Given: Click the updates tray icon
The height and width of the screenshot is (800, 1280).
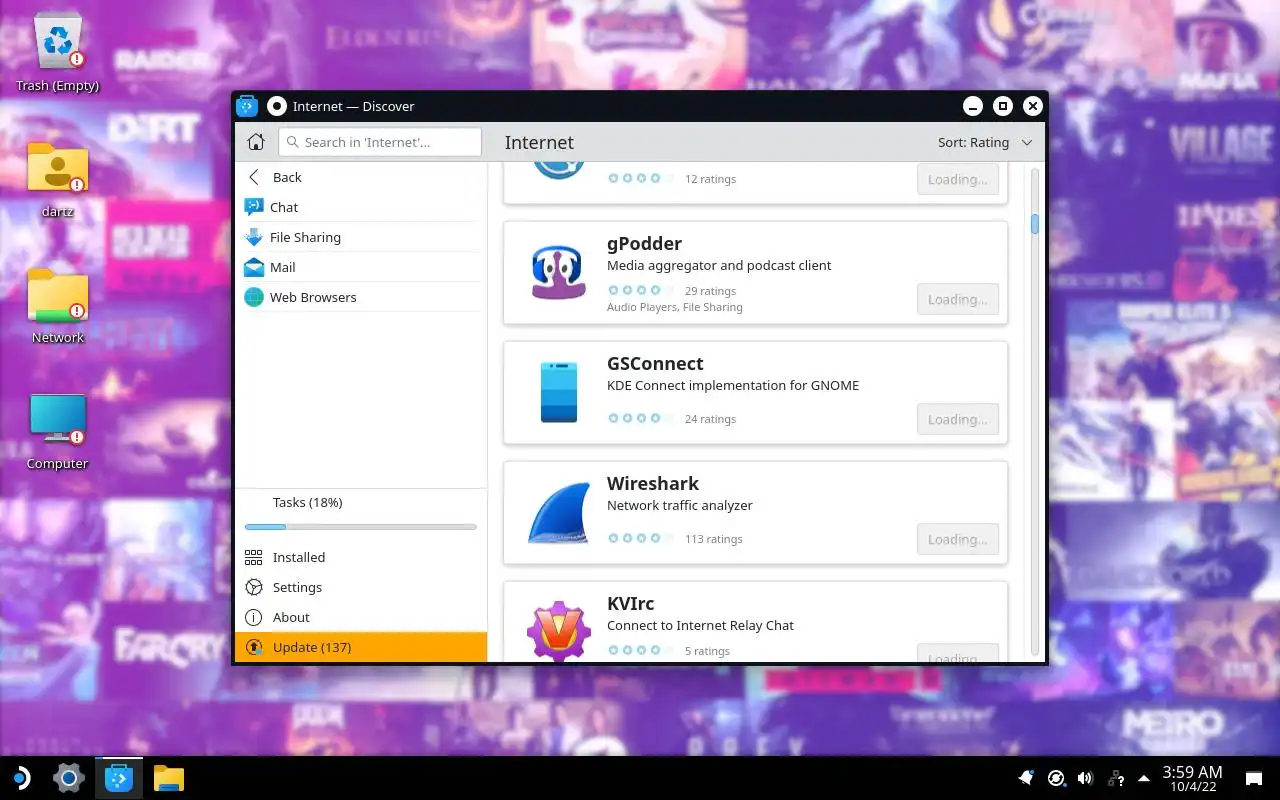Looking at the screenshot, I should coord(1056,778).
